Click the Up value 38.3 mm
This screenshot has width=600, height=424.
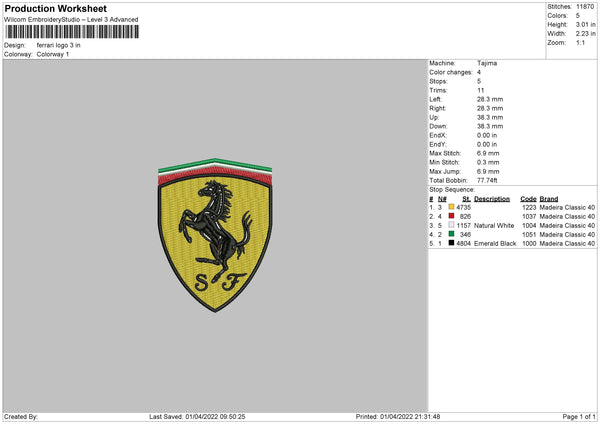490,117
